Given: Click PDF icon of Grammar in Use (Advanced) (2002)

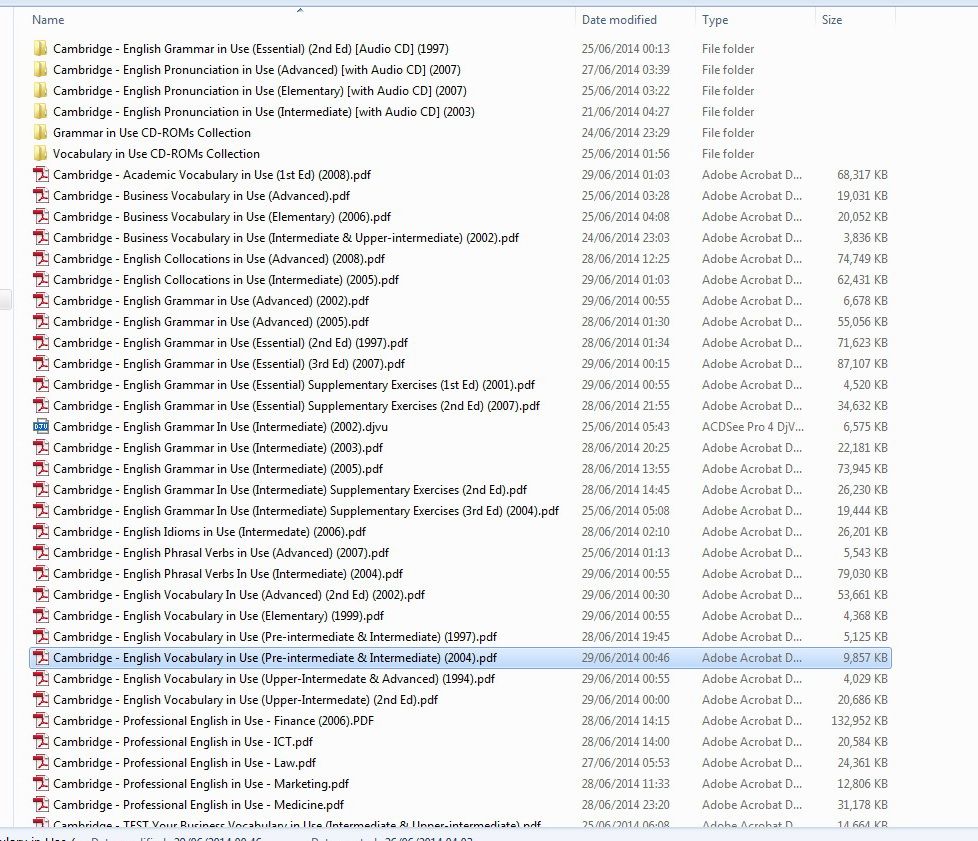Looking at the screenshot, I should (x=41, y=301).
